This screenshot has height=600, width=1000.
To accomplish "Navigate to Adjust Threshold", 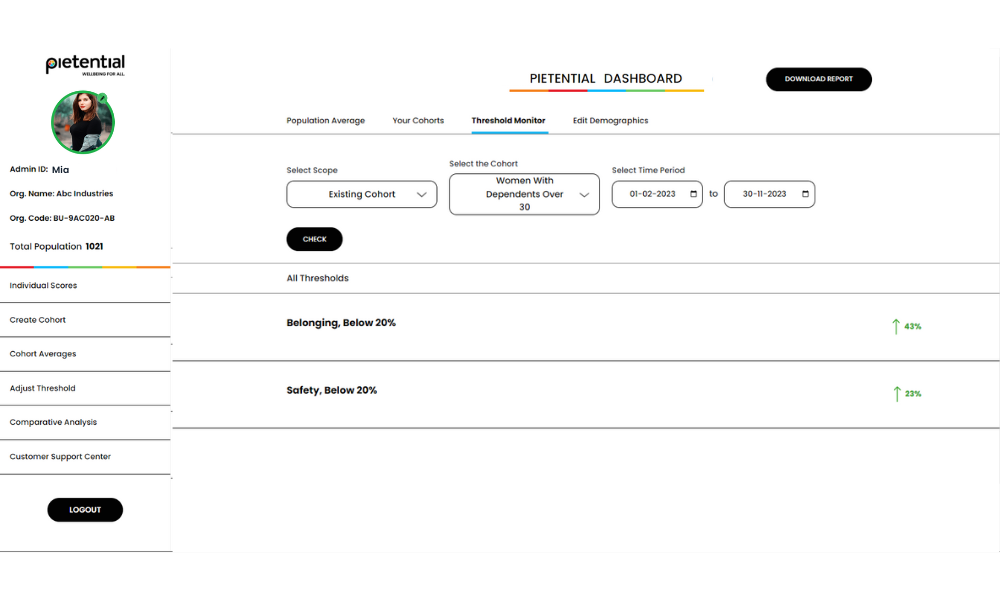I will tap(42, 388).
